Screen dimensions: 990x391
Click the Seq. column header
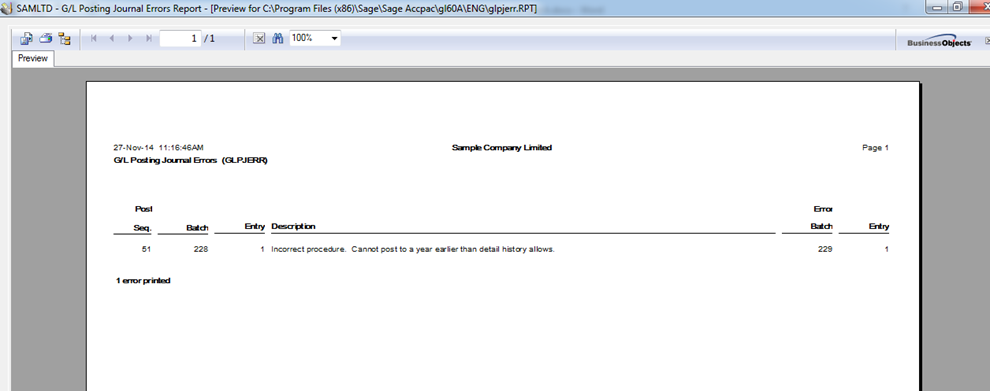tap(143, 227)
